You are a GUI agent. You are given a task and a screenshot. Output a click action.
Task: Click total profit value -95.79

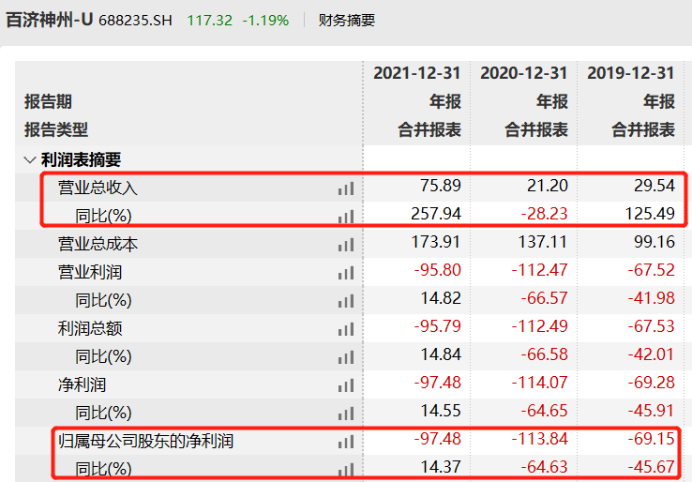pos(437,326)
